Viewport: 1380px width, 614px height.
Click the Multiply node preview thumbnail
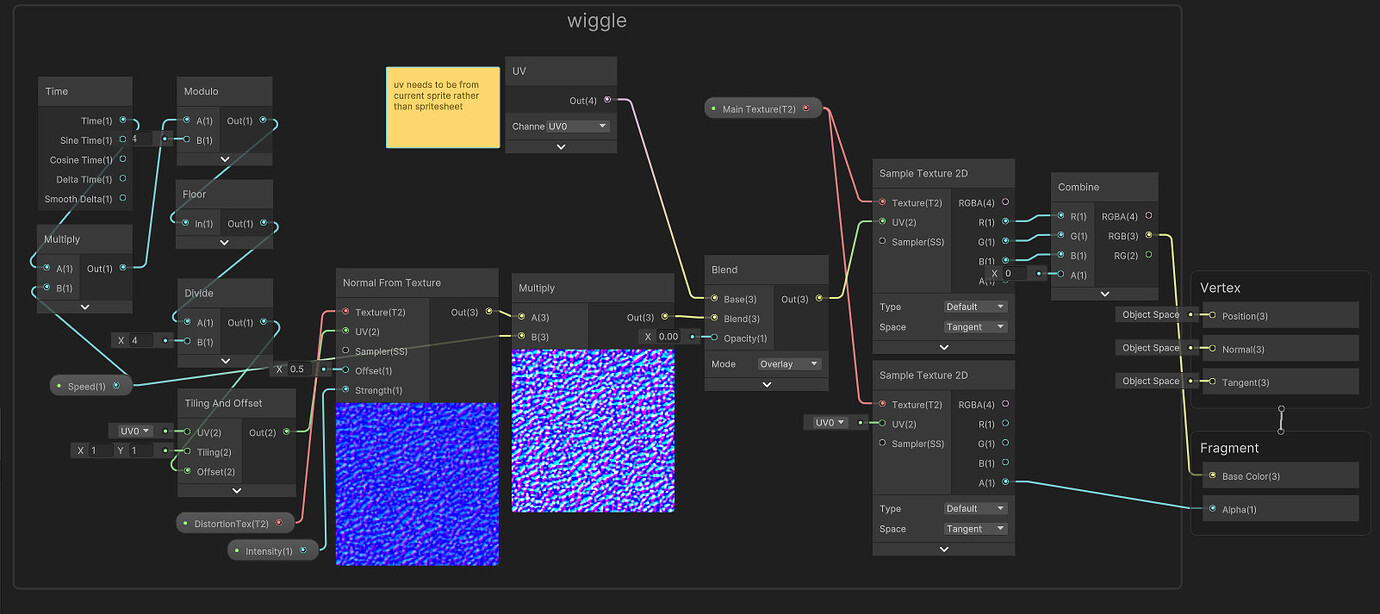coord(593,430)
